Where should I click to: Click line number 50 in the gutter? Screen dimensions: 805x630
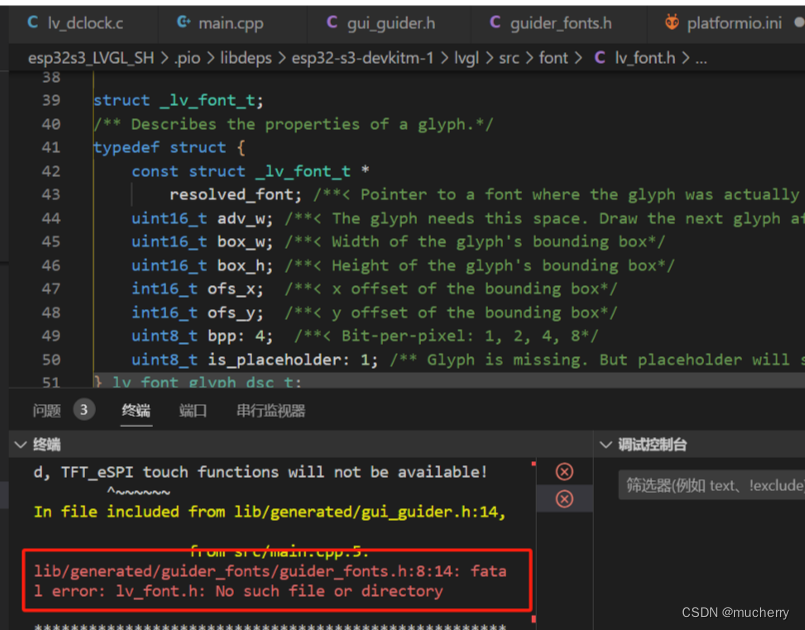coord(51,359)
